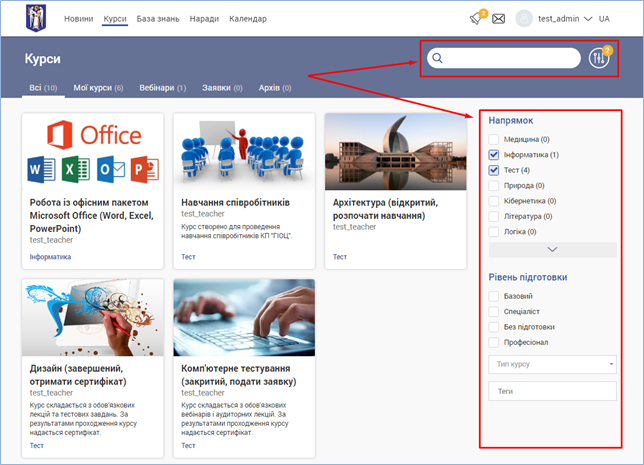Viewport: 644px width, 465px height.
Task: Switch to the Мої курси tab
Action: [98, 88]
